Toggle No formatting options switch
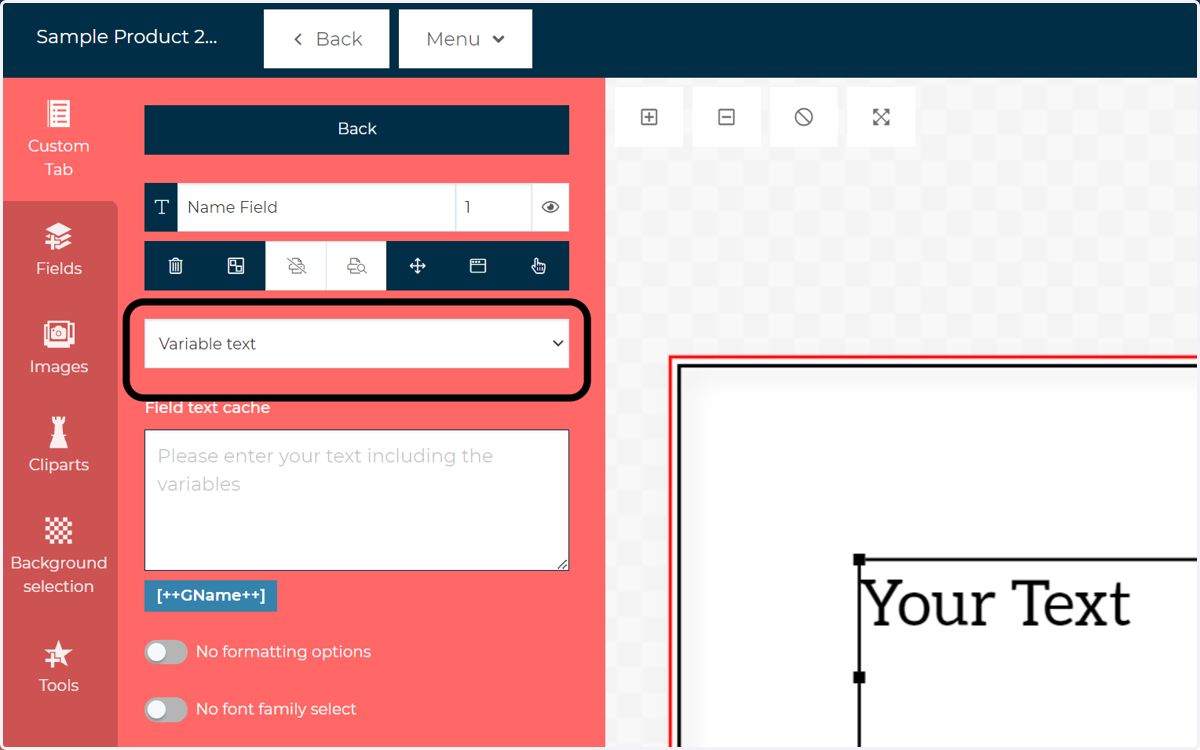 click(x=166, y=652)
